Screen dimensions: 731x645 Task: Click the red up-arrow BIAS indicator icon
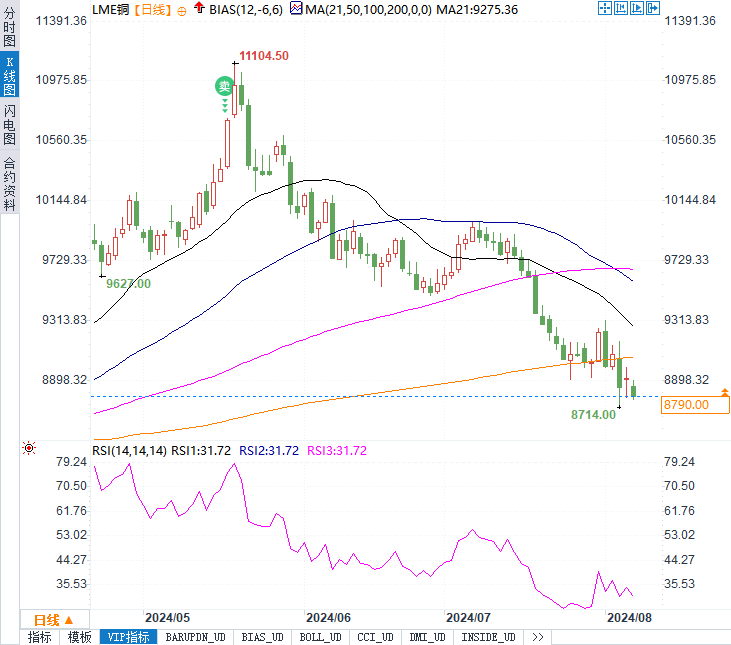(x=199, y=8)
